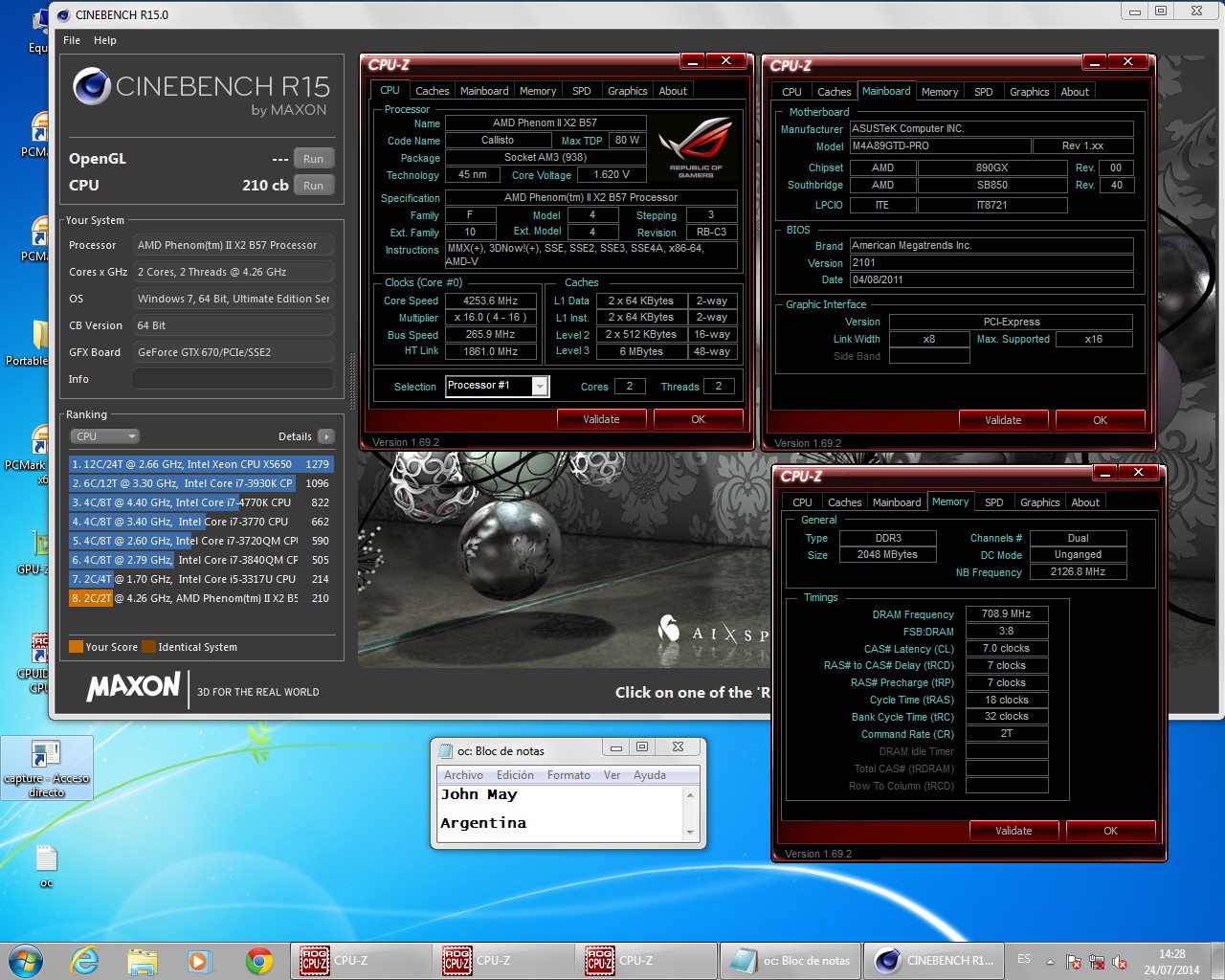
Task: Click the Info input field in Cinebench
Action: tap(234, 379)
